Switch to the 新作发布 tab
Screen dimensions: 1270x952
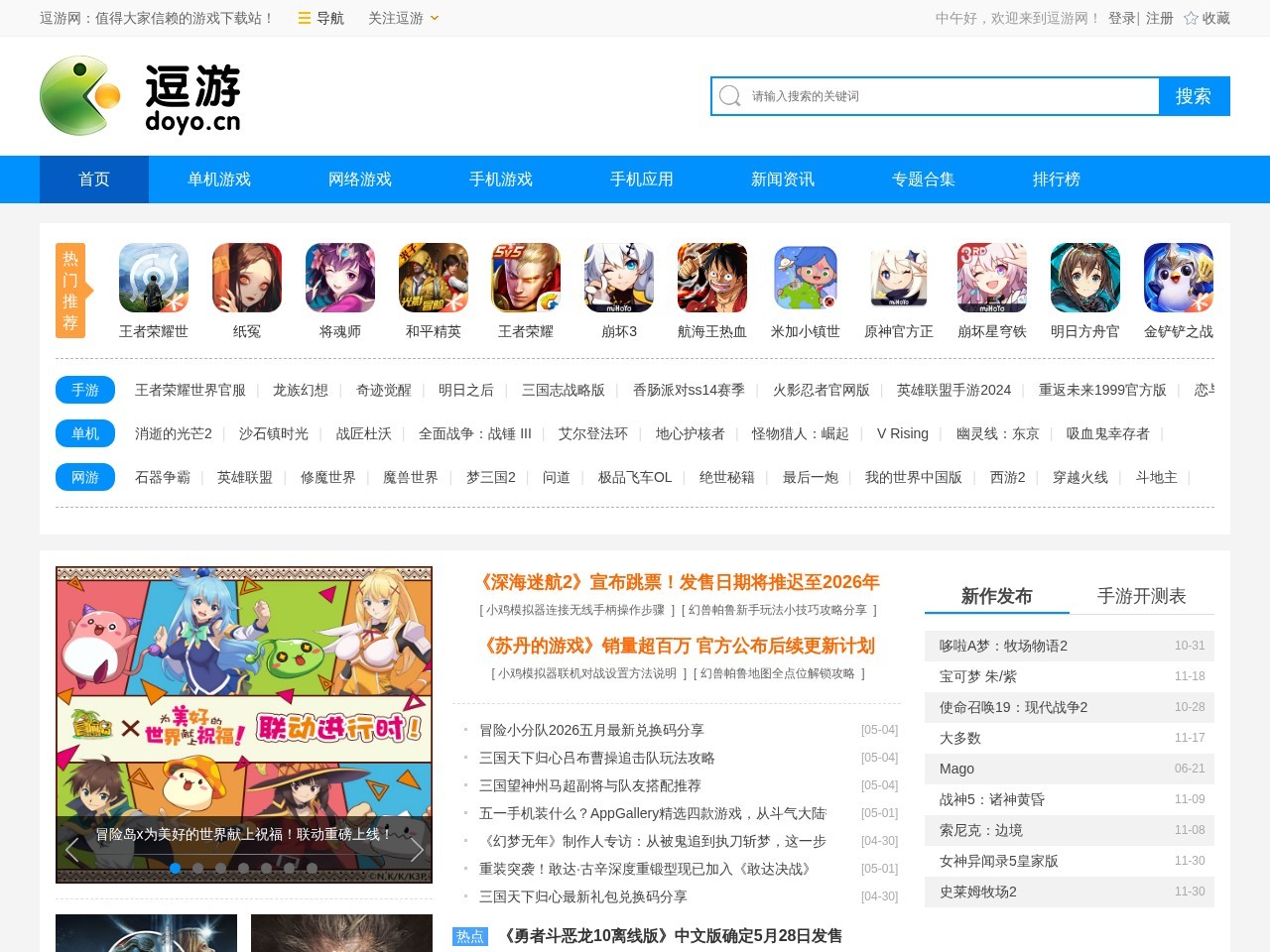(997, 596)
